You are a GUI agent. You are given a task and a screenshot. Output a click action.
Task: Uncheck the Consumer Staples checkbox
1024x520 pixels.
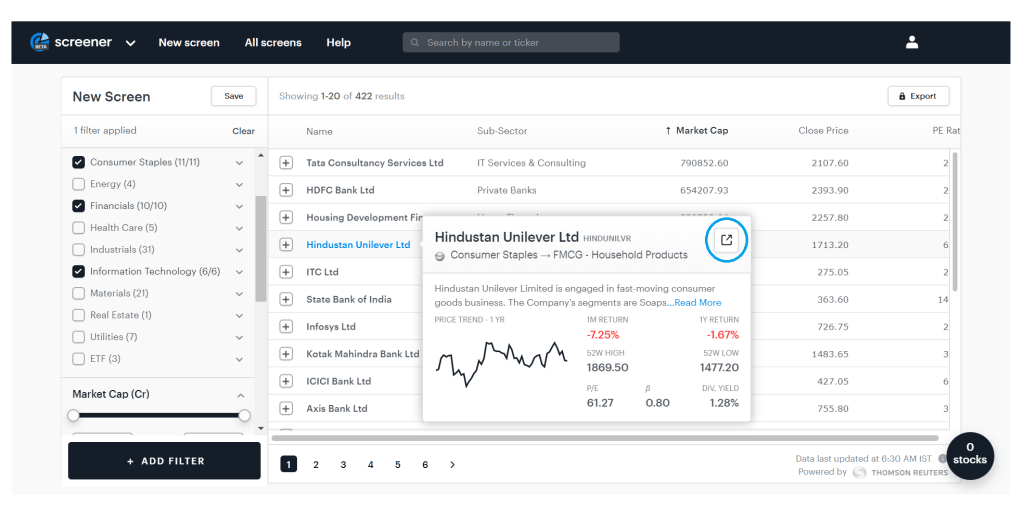coord(78,163)
